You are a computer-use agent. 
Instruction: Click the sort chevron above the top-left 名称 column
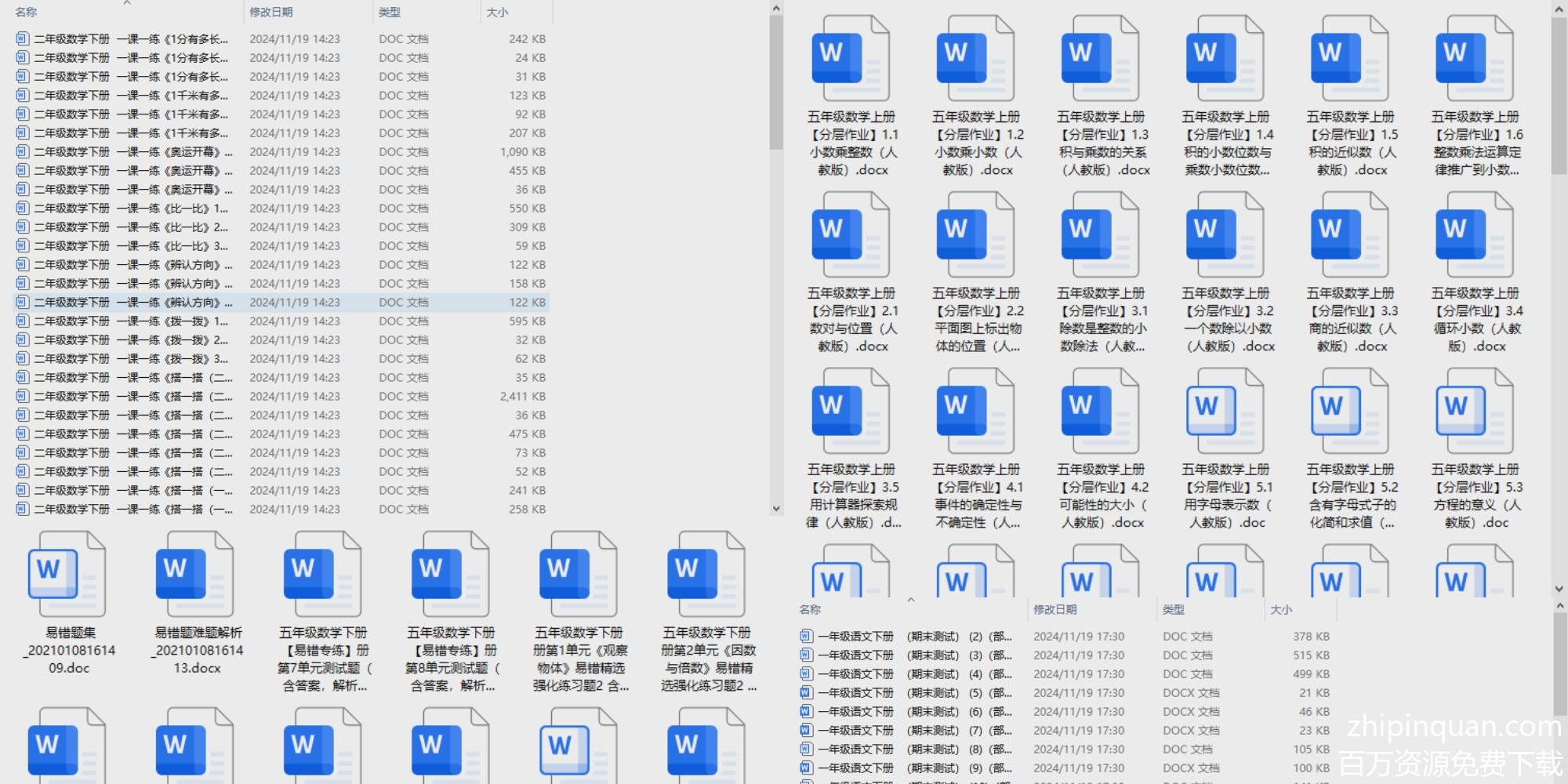point(127,3)
